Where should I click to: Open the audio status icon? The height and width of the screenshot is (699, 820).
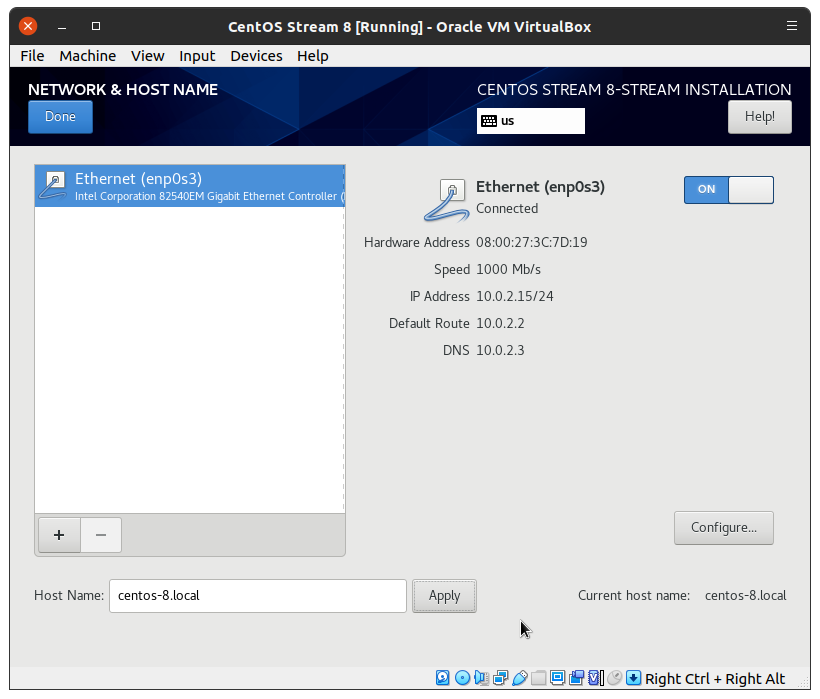tap(481, 678)
